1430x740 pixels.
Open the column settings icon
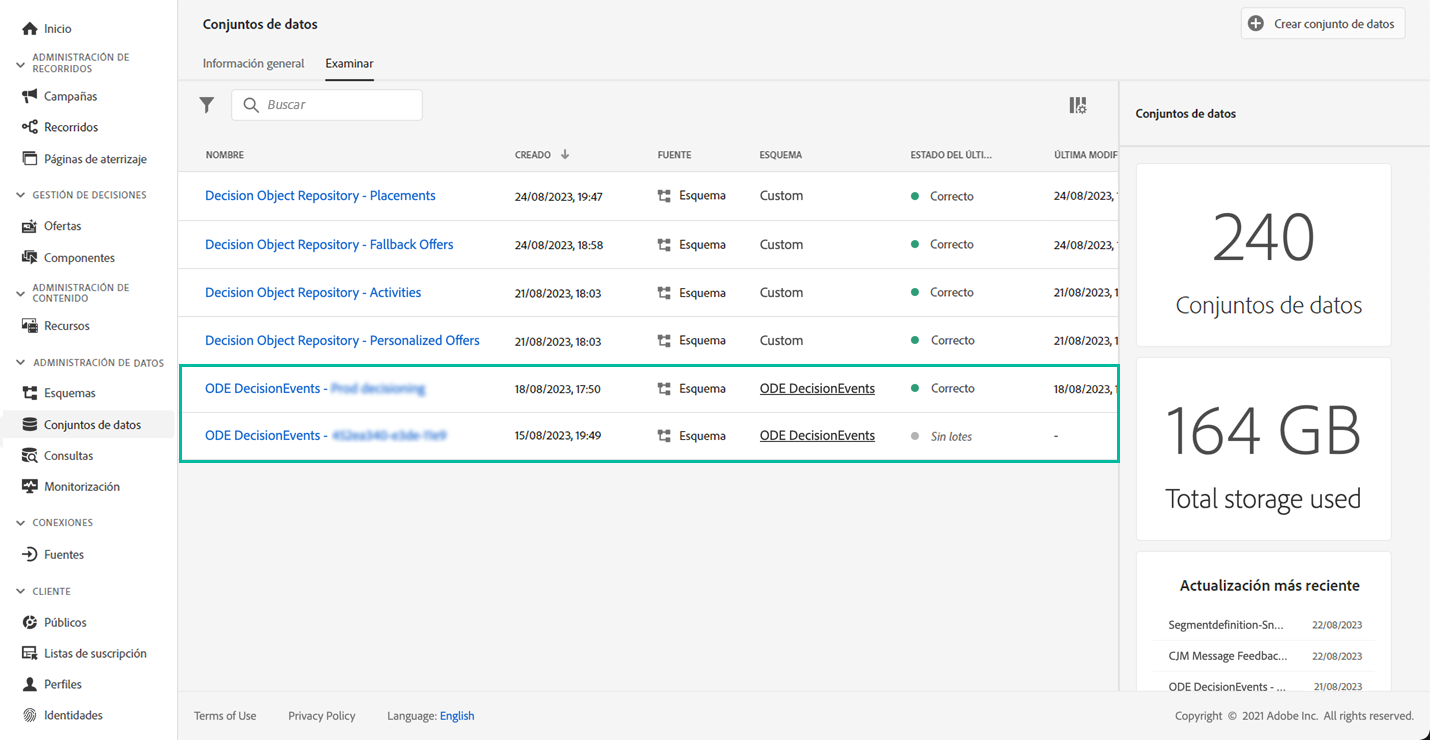[x=1078, y=105]
